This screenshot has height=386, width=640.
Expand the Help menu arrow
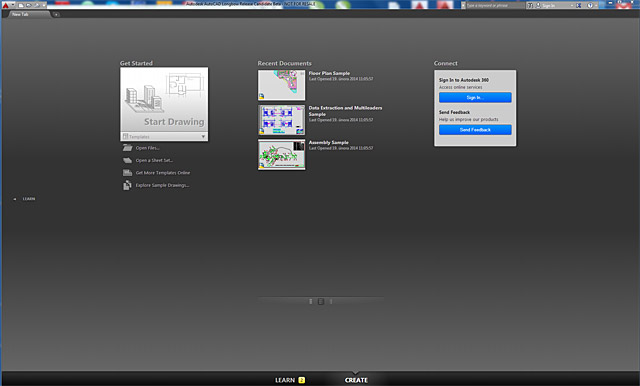[x=596, y=5]
